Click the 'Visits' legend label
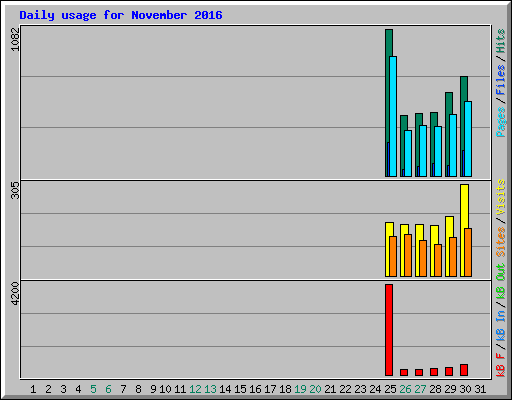Screen dimensions: 512x400 tap(500, 197)
